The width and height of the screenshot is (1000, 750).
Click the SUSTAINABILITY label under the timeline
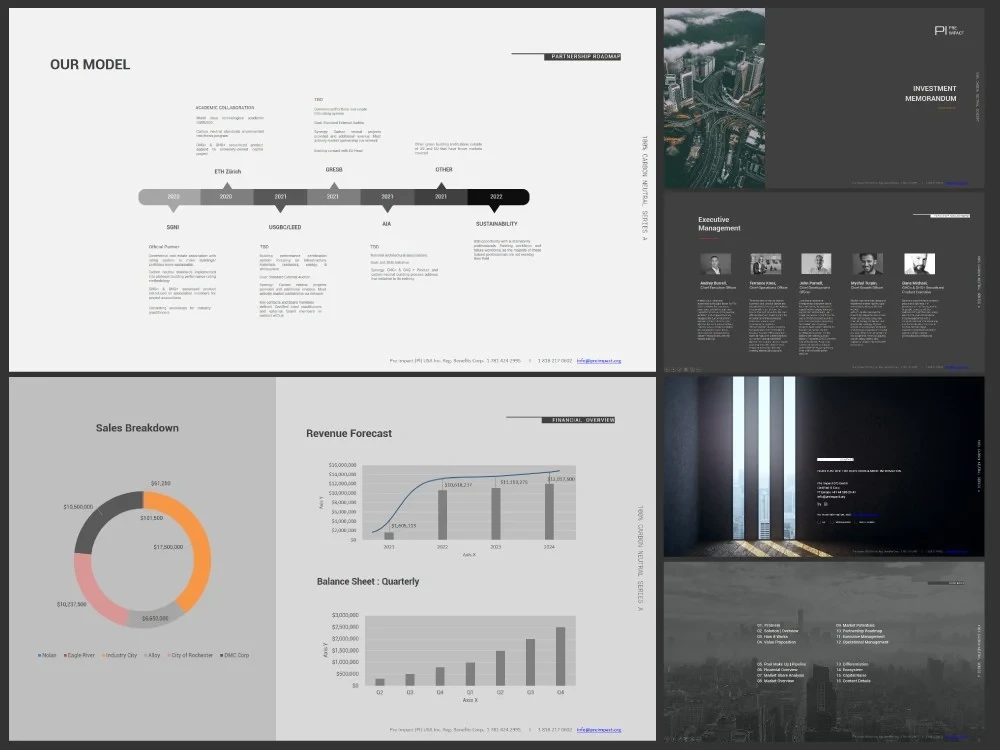[497, 224]
